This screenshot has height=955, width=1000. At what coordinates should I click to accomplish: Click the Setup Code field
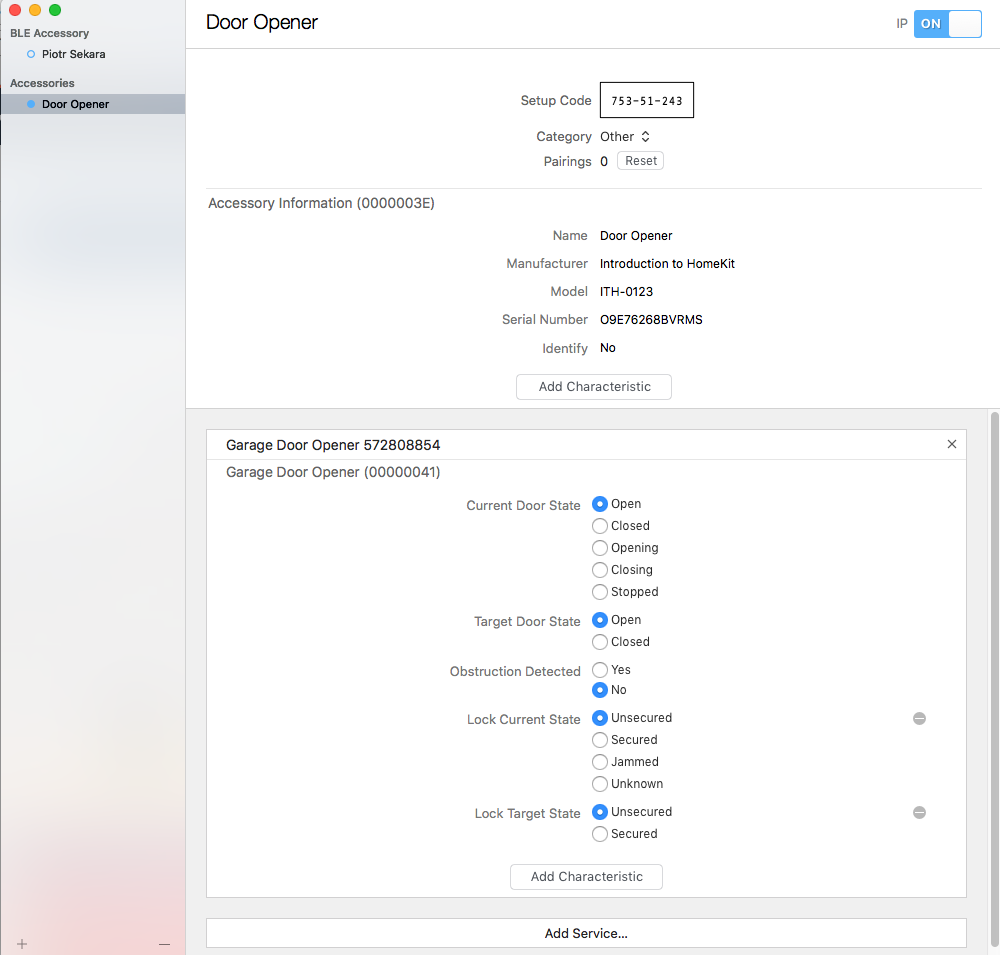click(x=647, y=101)
